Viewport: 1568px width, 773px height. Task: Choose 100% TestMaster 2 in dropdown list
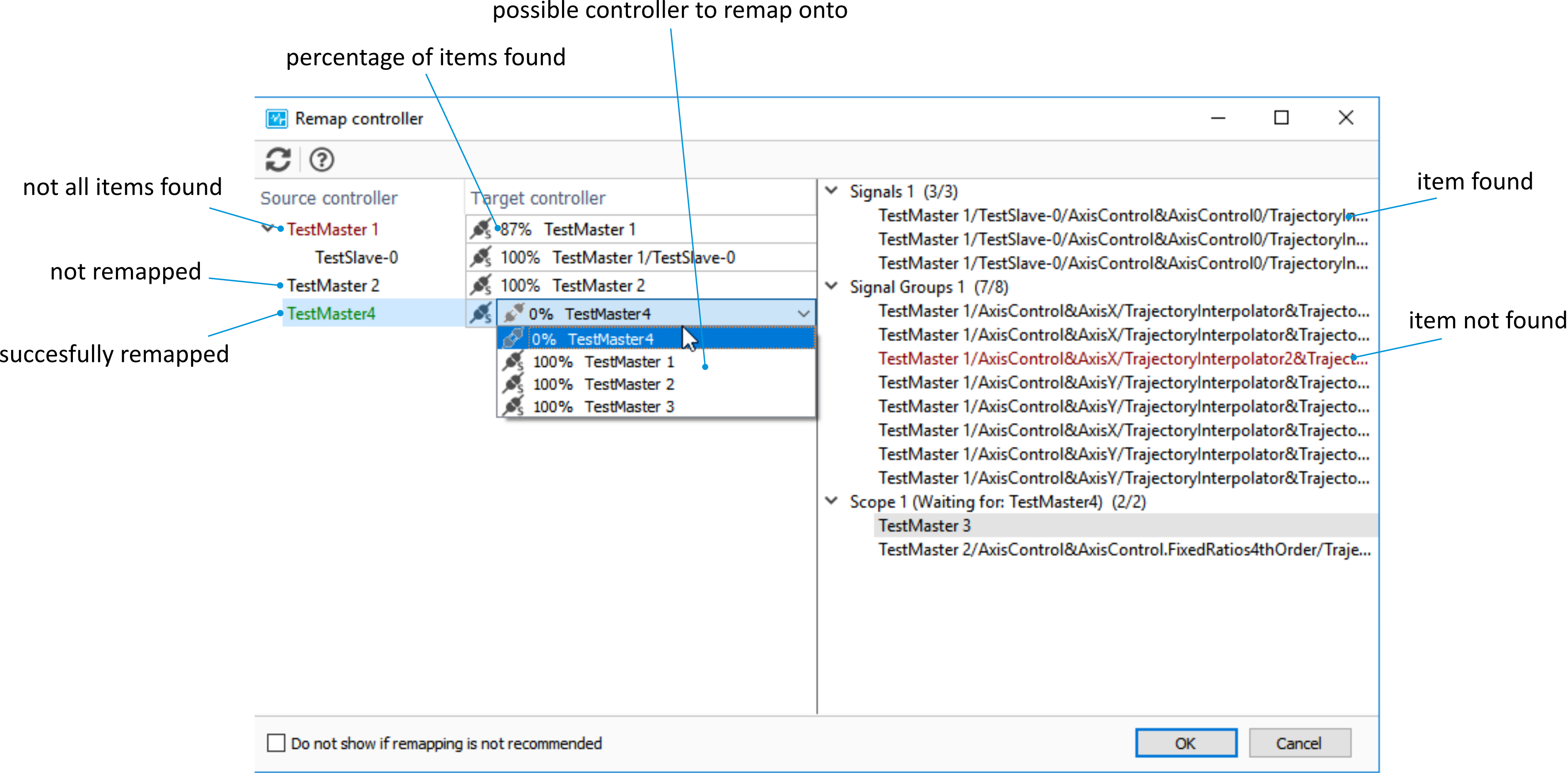[x=656, y=385]
